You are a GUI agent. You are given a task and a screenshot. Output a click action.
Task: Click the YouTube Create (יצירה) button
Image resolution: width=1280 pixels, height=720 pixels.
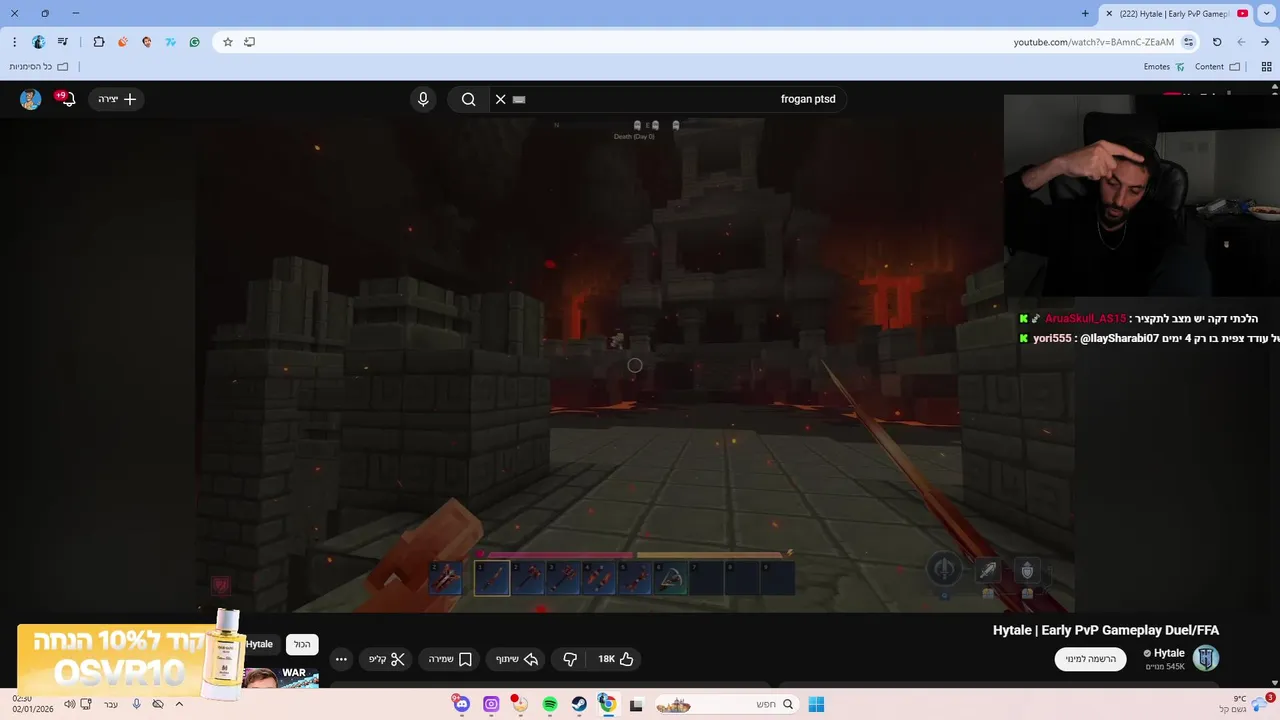click(117, 99)
